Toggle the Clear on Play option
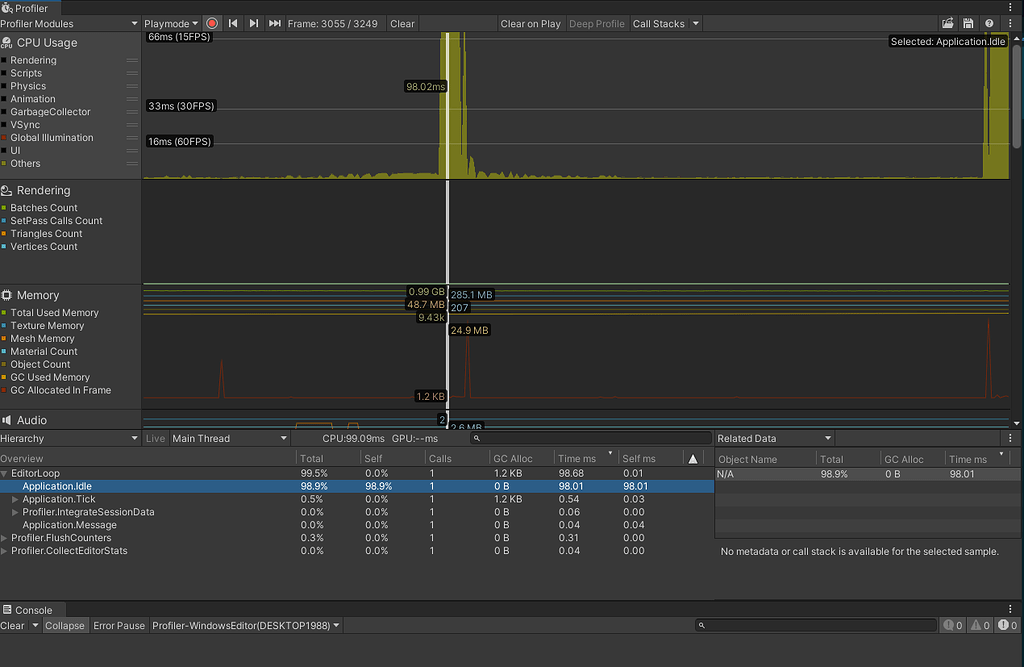1024x667 pixels. pos(530,23)
